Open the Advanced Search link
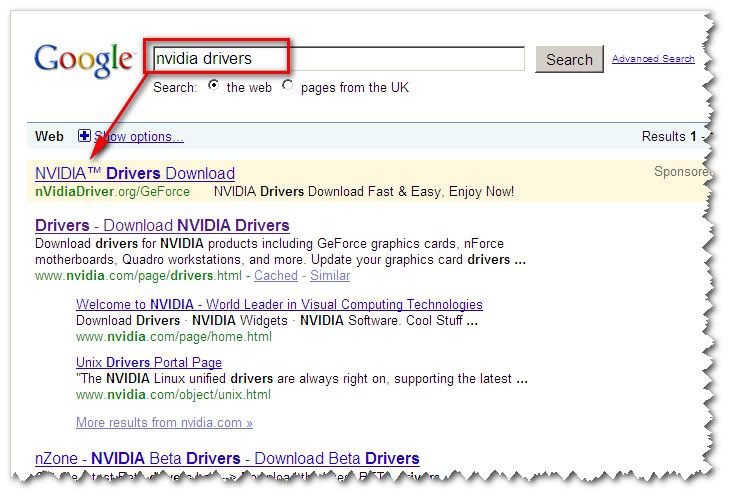 [653, 59]
